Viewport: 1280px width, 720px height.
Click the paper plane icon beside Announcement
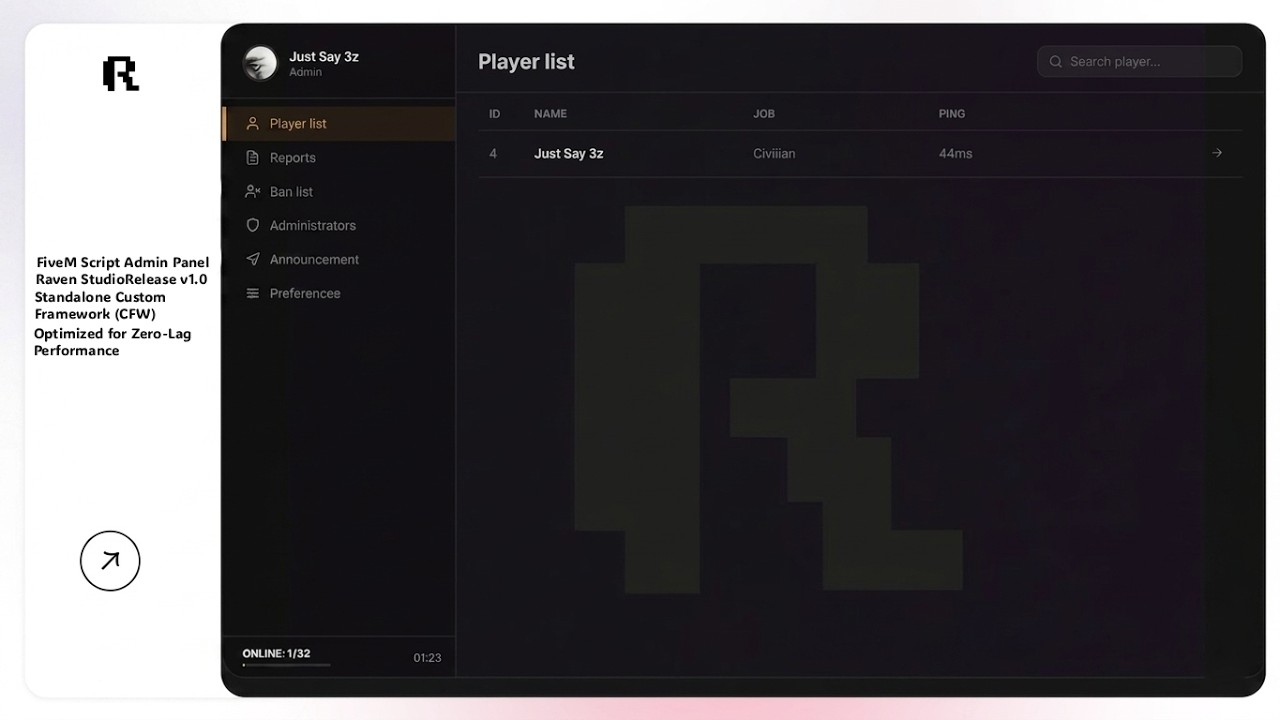click(x=253, y=259)
